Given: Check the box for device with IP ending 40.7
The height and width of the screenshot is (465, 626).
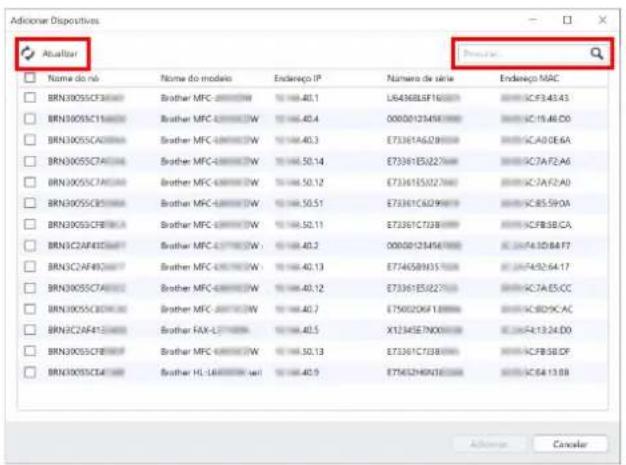Looking at the screenshot, I should coord(30,309).
